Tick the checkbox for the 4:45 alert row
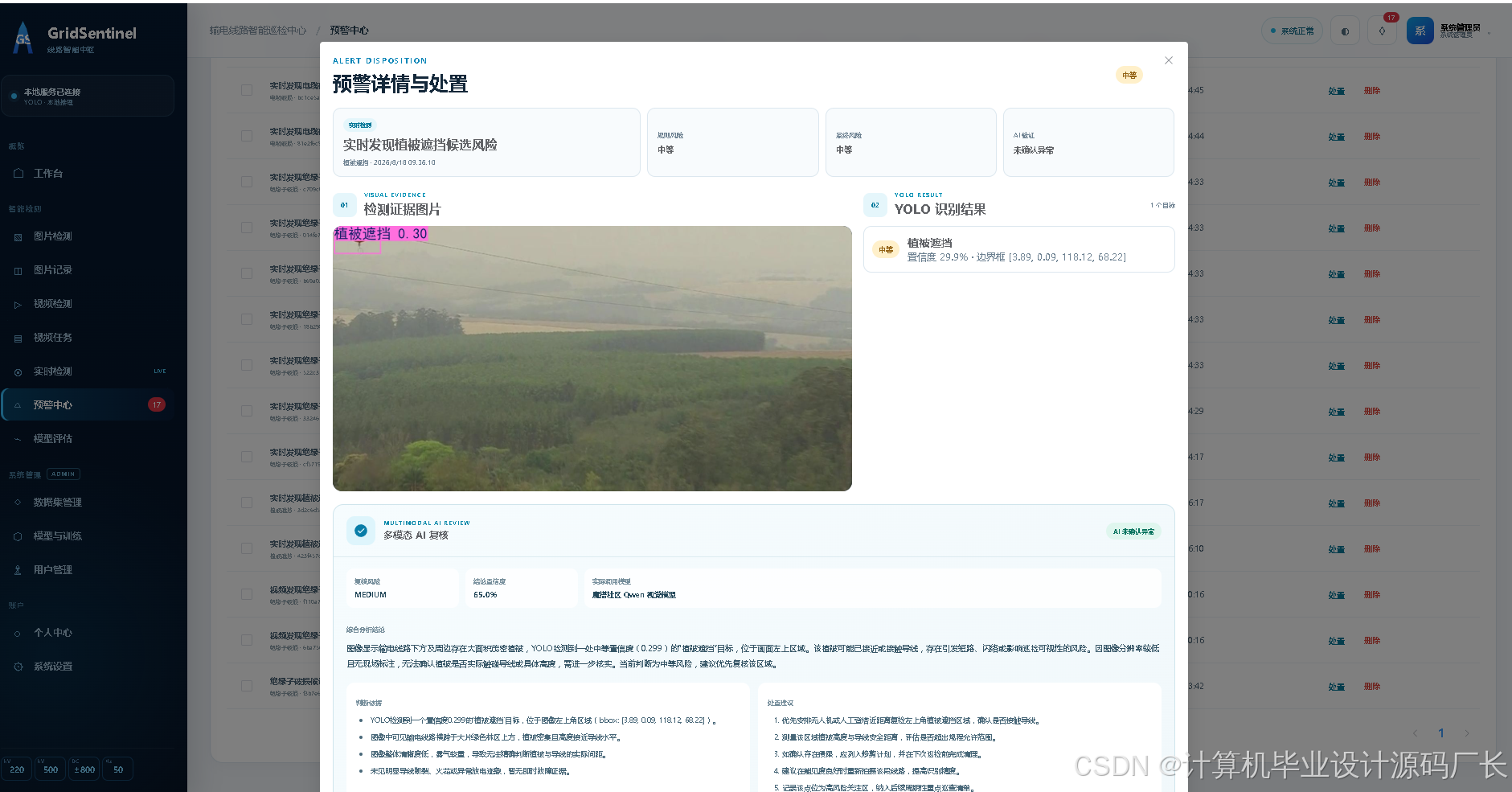This screenshot has height=792, width=1512. [x=247, y=90]
